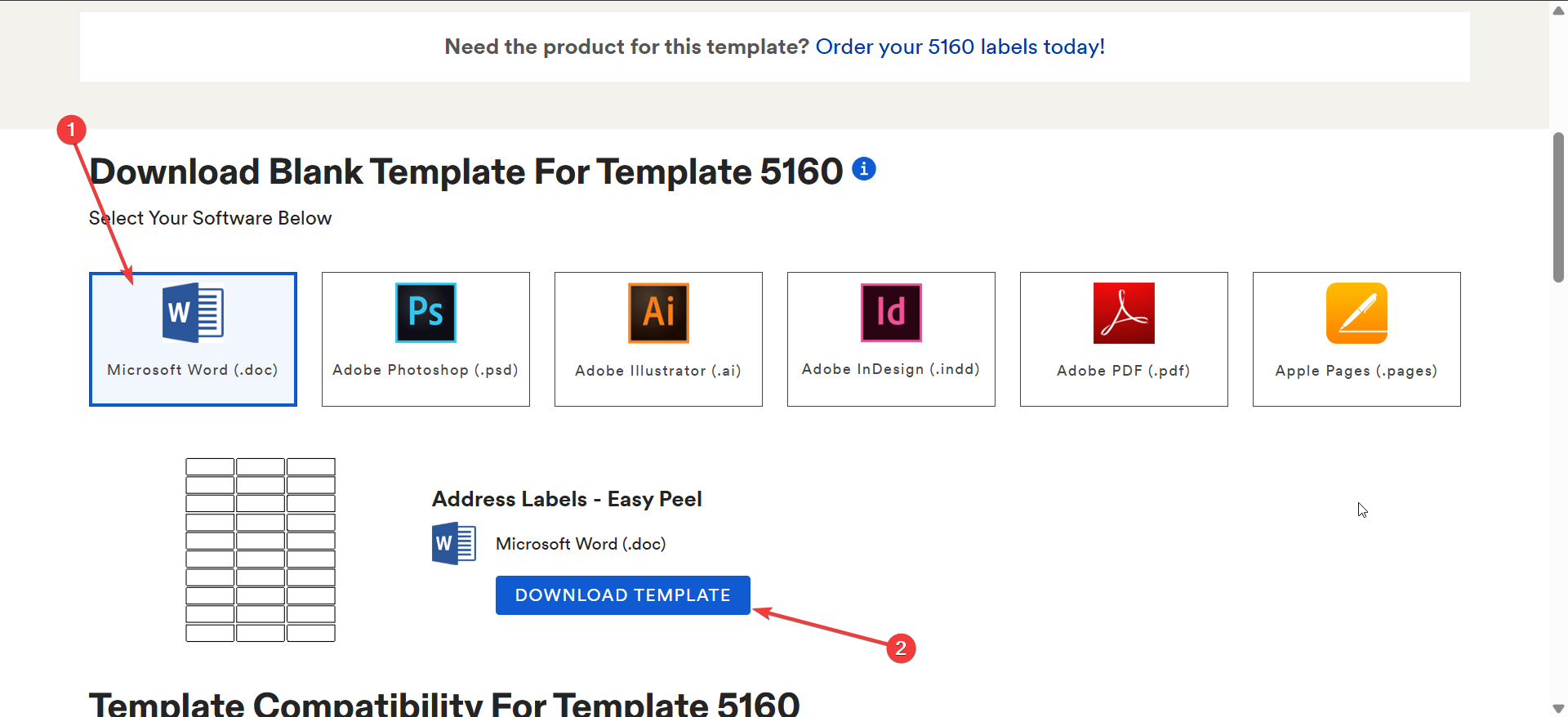Choose the Apple Pages icon

(x=1356, y=313)
